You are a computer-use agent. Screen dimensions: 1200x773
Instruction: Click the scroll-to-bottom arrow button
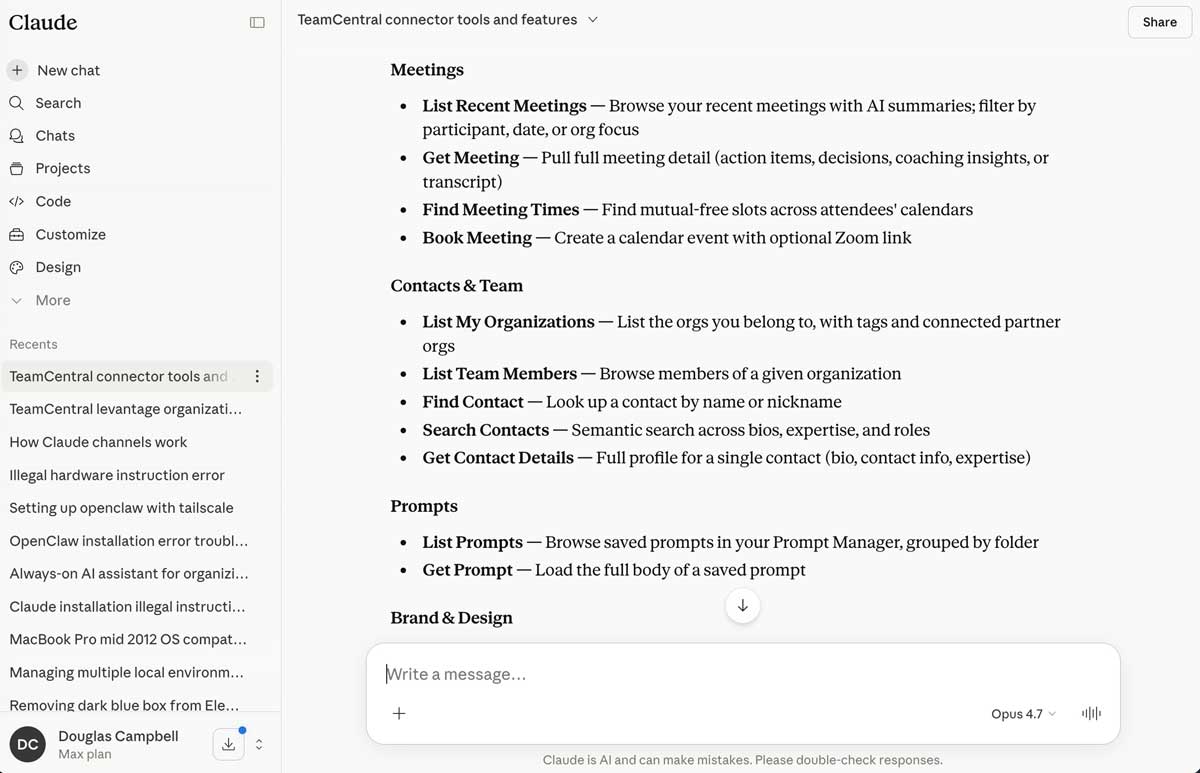(x=742, y=606)
